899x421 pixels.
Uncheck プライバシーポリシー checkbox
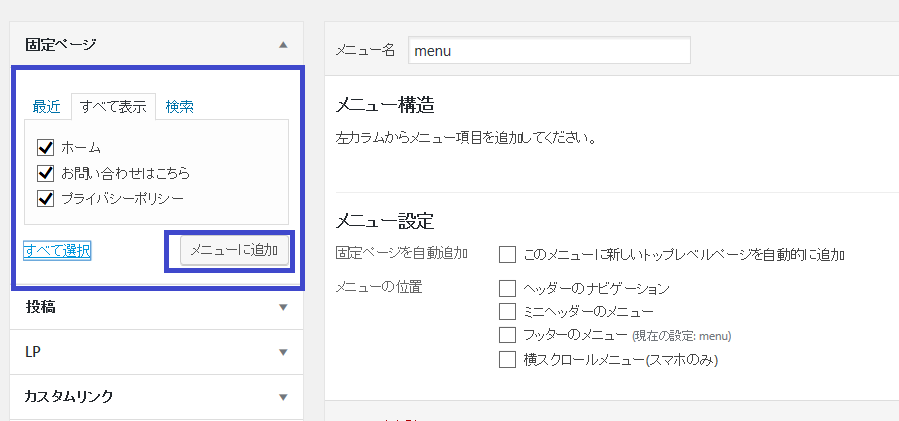tap(44, 198)
